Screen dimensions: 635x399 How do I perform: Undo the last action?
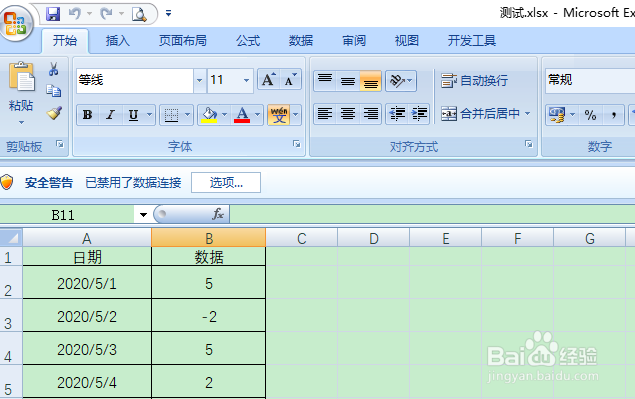point(75,14)
